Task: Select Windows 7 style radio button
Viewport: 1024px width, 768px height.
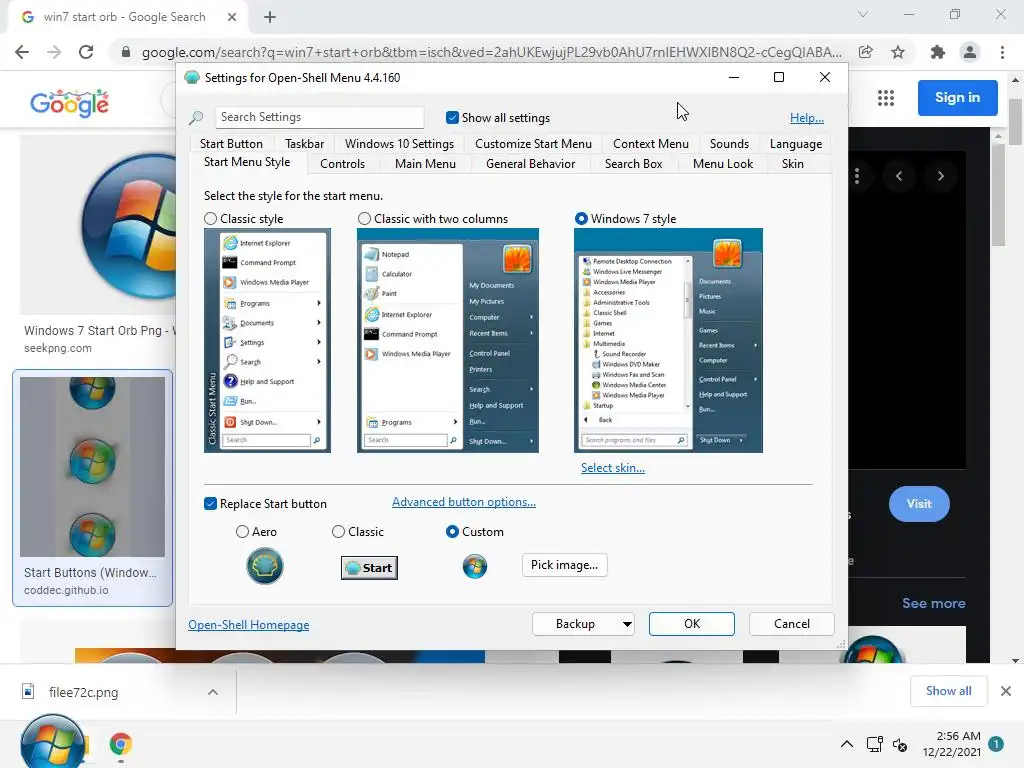Action: point(581,219)
